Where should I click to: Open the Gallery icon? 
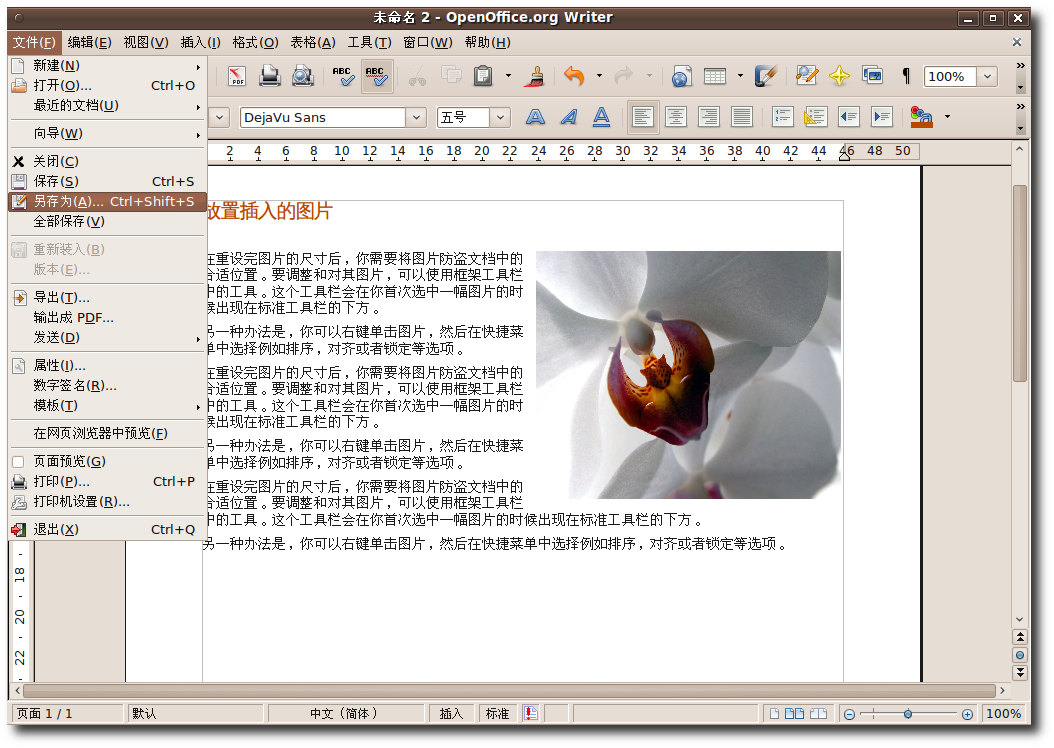(x=873, y=76)
